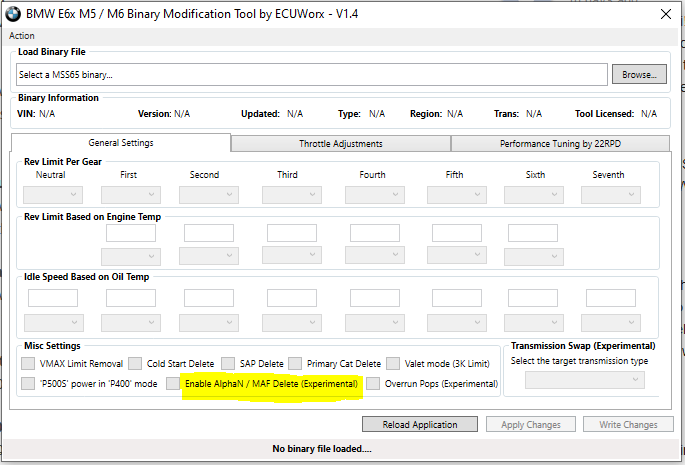Image resolution: width=685 pixels, height=465 pixels.
Task: Toggle 'P500S' power in 'P400' mode checkbox
Action: click(x=28, y=383)
